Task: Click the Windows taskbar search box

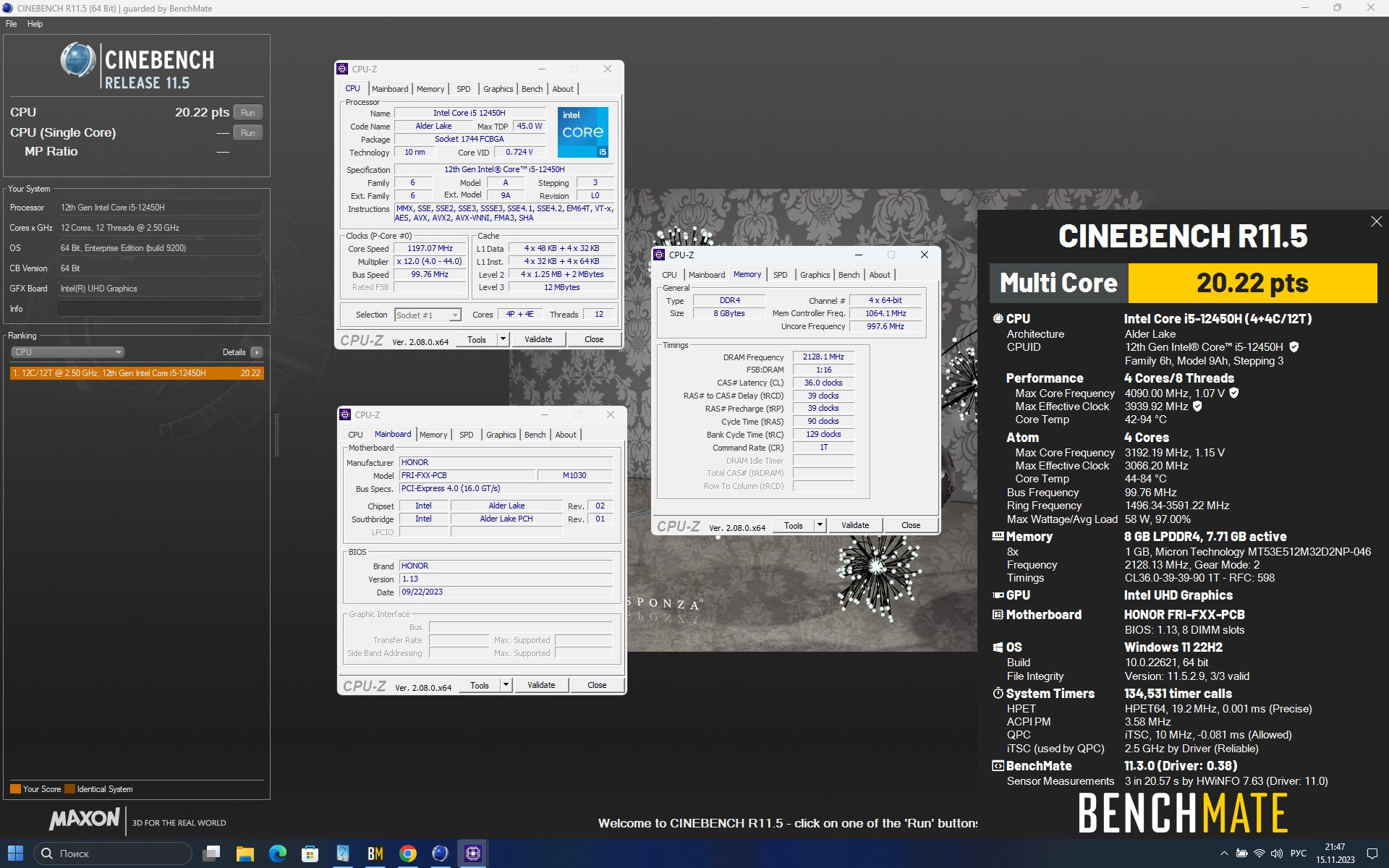Action: click(x=113, y=854)
